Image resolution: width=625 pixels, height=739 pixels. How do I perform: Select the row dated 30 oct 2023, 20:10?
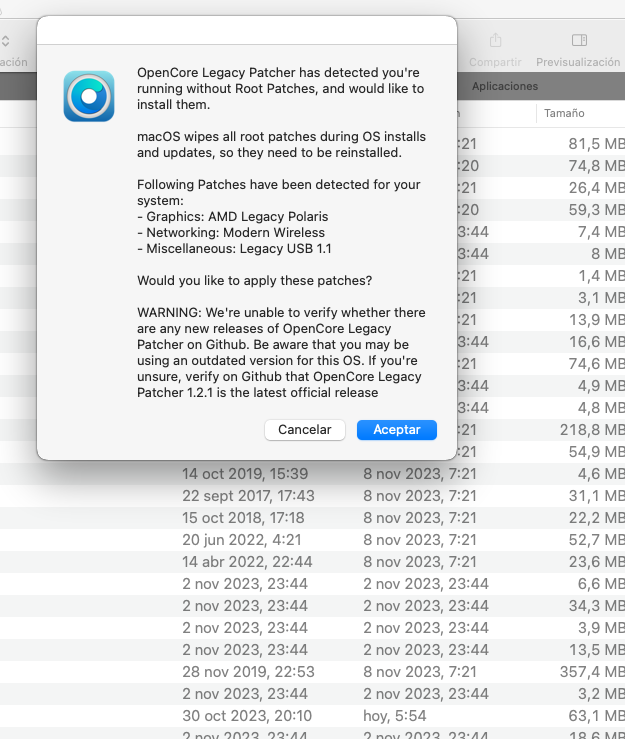(312, 716)
